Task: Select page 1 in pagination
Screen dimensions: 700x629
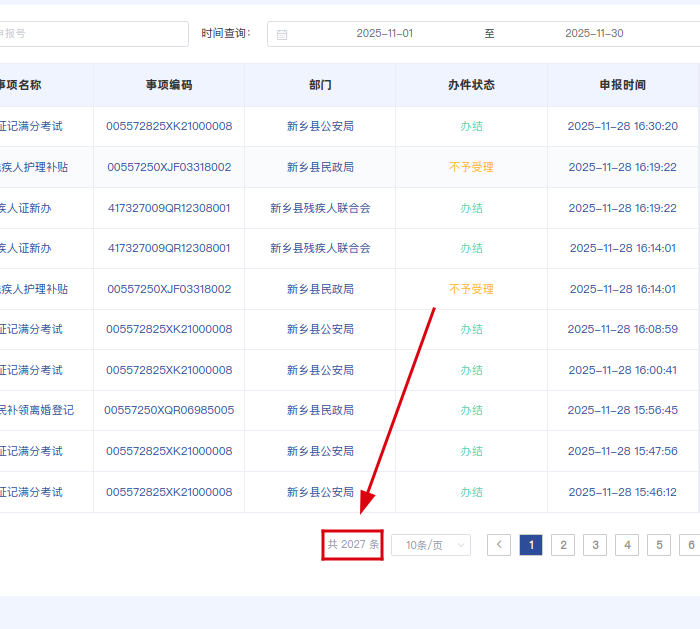Action: coord(531,545)
